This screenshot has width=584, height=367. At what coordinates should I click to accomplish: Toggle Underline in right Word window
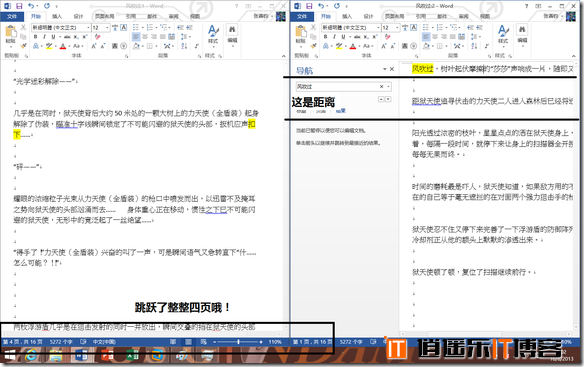(x=343, y=37)
